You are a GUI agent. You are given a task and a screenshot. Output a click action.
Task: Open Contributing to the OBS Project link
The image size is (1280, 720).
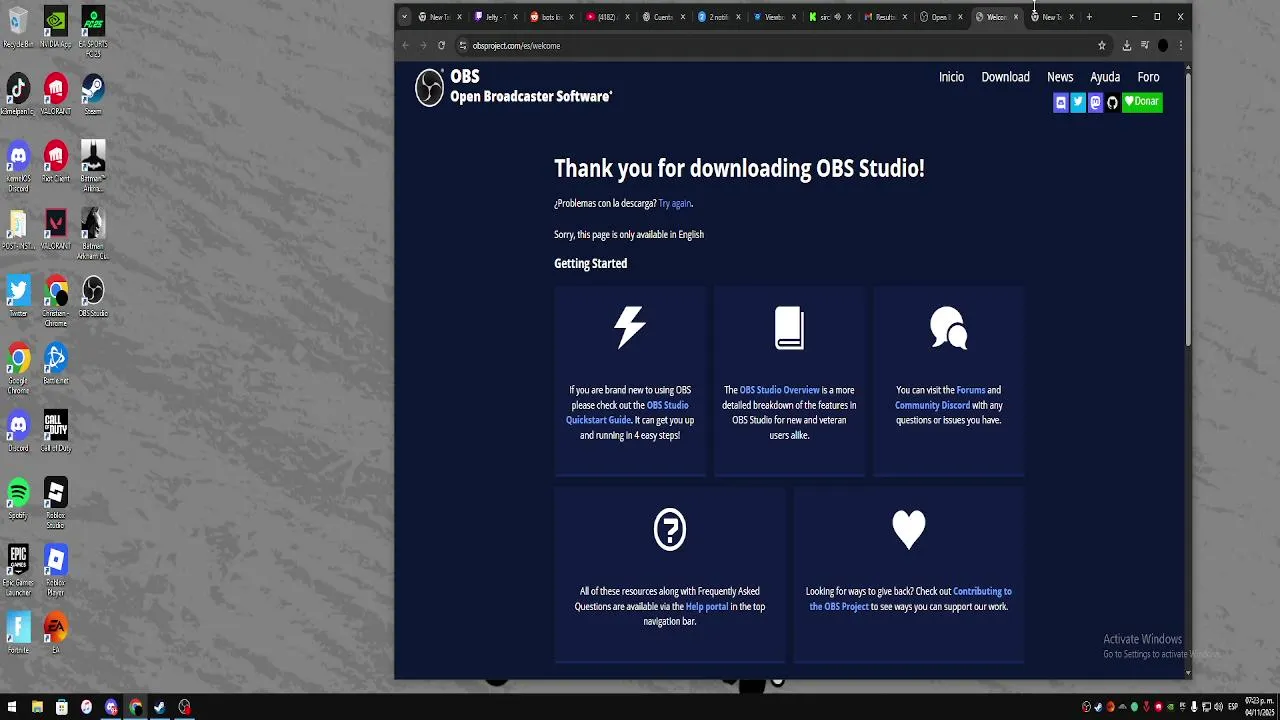tap(910, 599)
